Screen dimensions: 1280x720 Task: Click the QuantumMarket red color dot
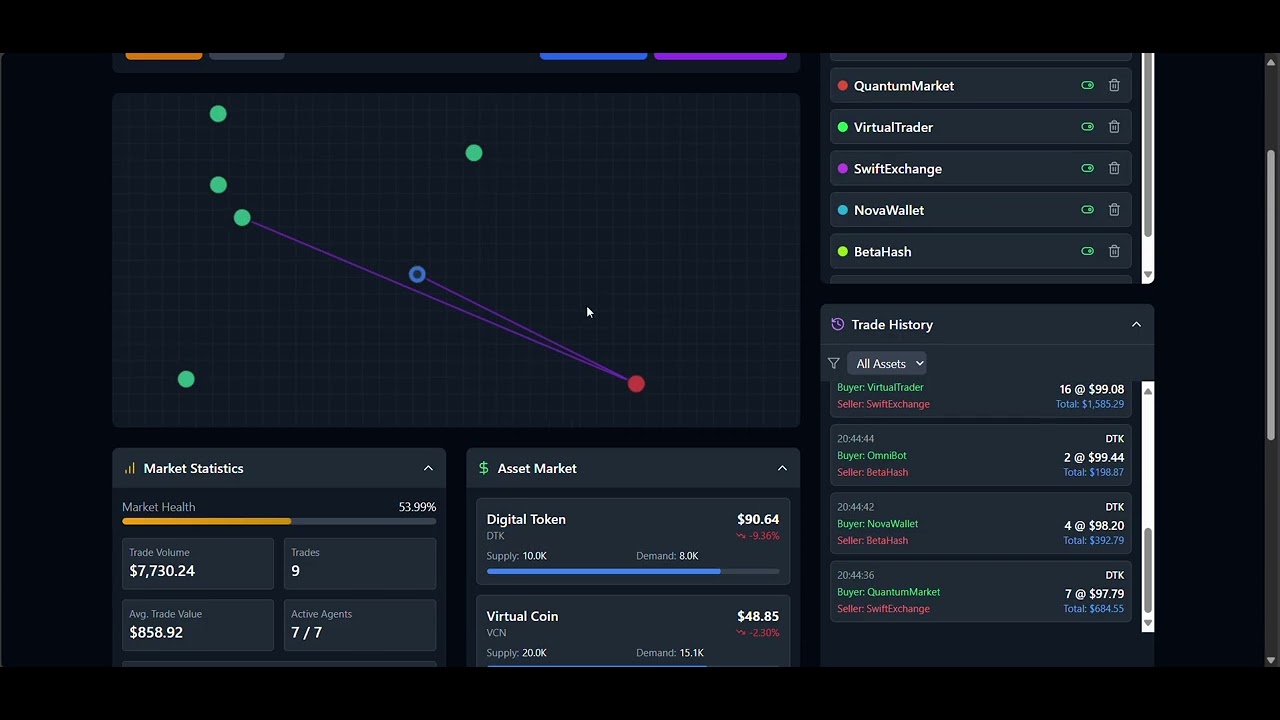click(843, 86)
